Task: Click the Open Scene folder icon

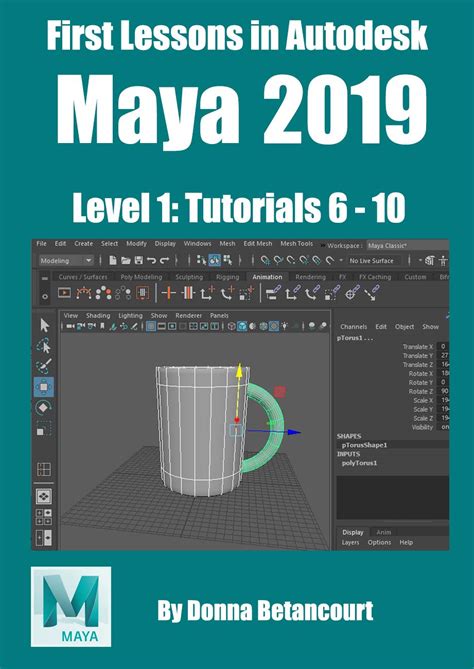Action: pos(125,260)
